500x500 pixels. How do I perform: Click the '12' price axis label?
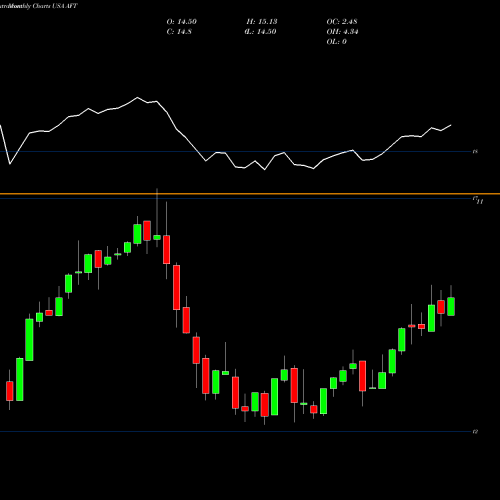(475, 431)
